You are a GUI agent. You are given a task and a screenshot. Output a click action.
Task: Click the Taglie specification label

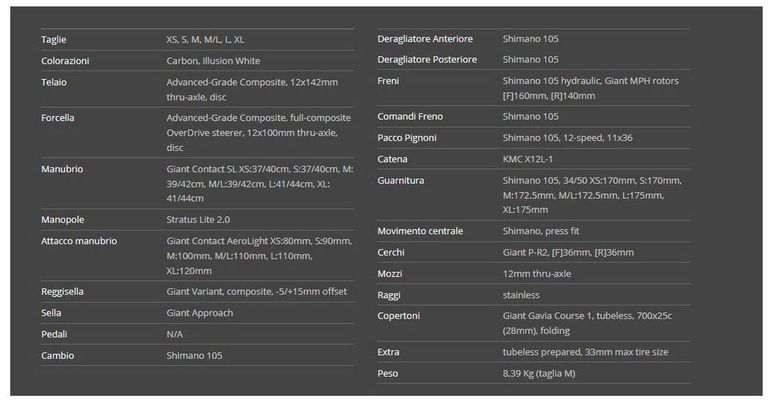54,40
